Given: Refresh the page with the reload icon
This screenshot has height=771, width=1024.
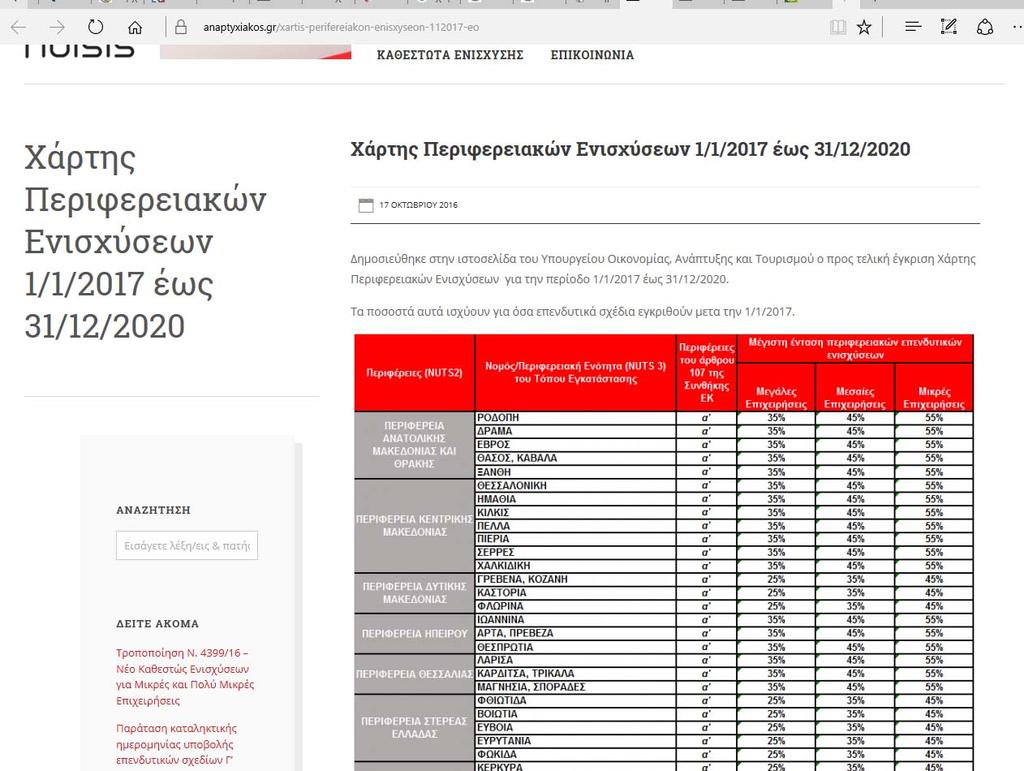Looking at the screenshot, I should tap(95, 27).
